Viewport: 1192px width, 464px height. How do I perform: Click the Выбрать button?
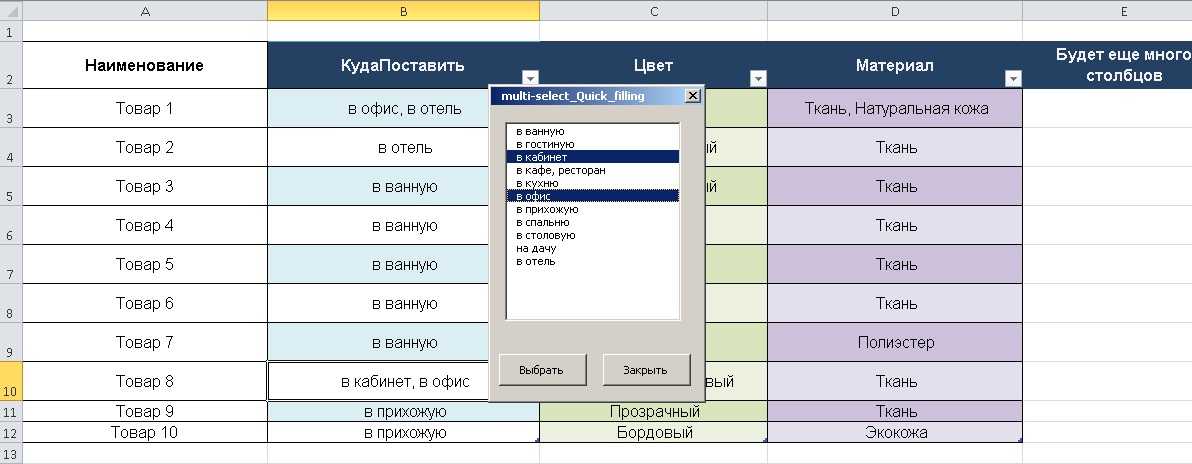(x=542, y=370)
